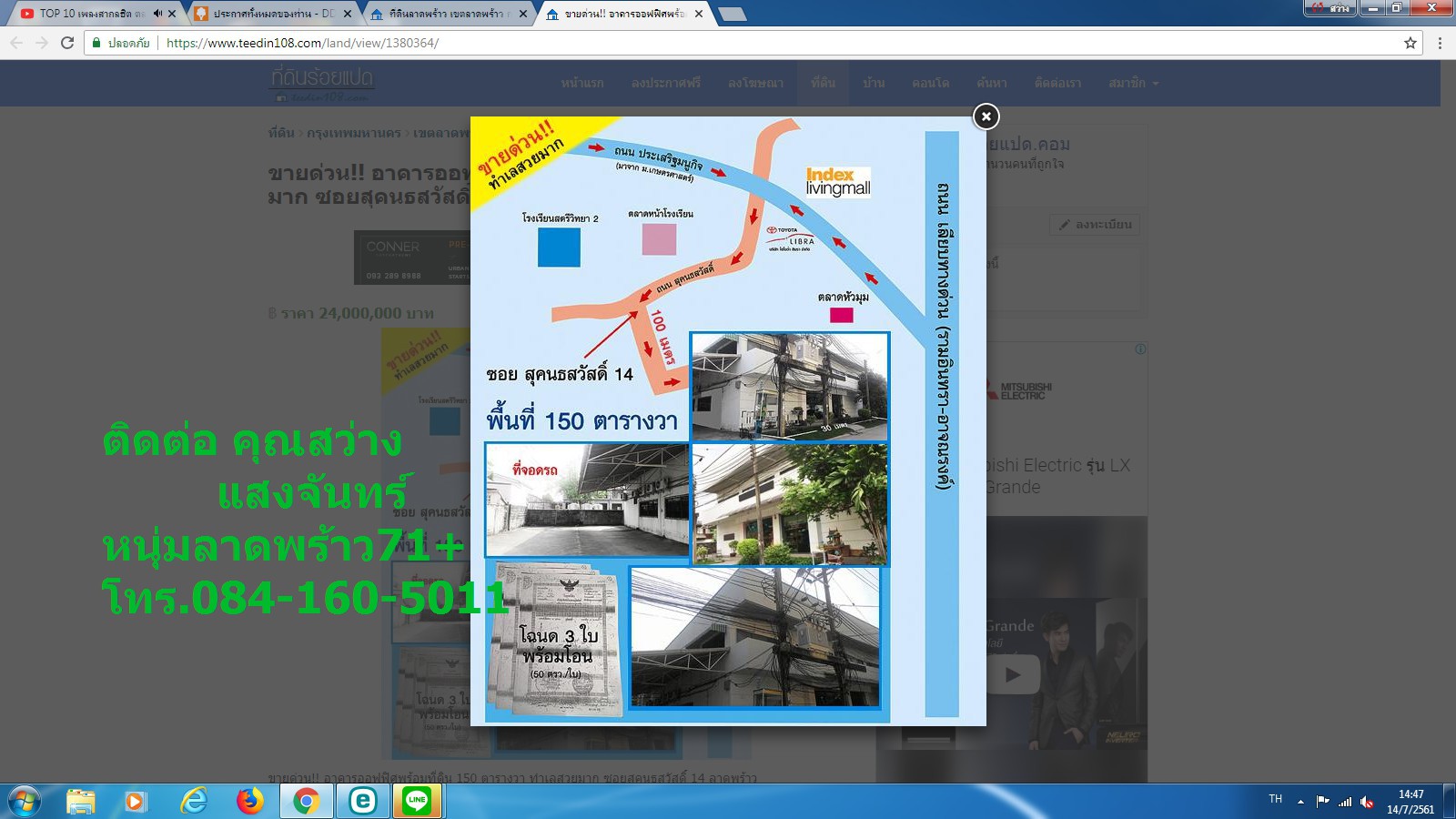1456x819 pixels.
Task: Go back with the browser back arrow
Action: click(x=16, y=43)
